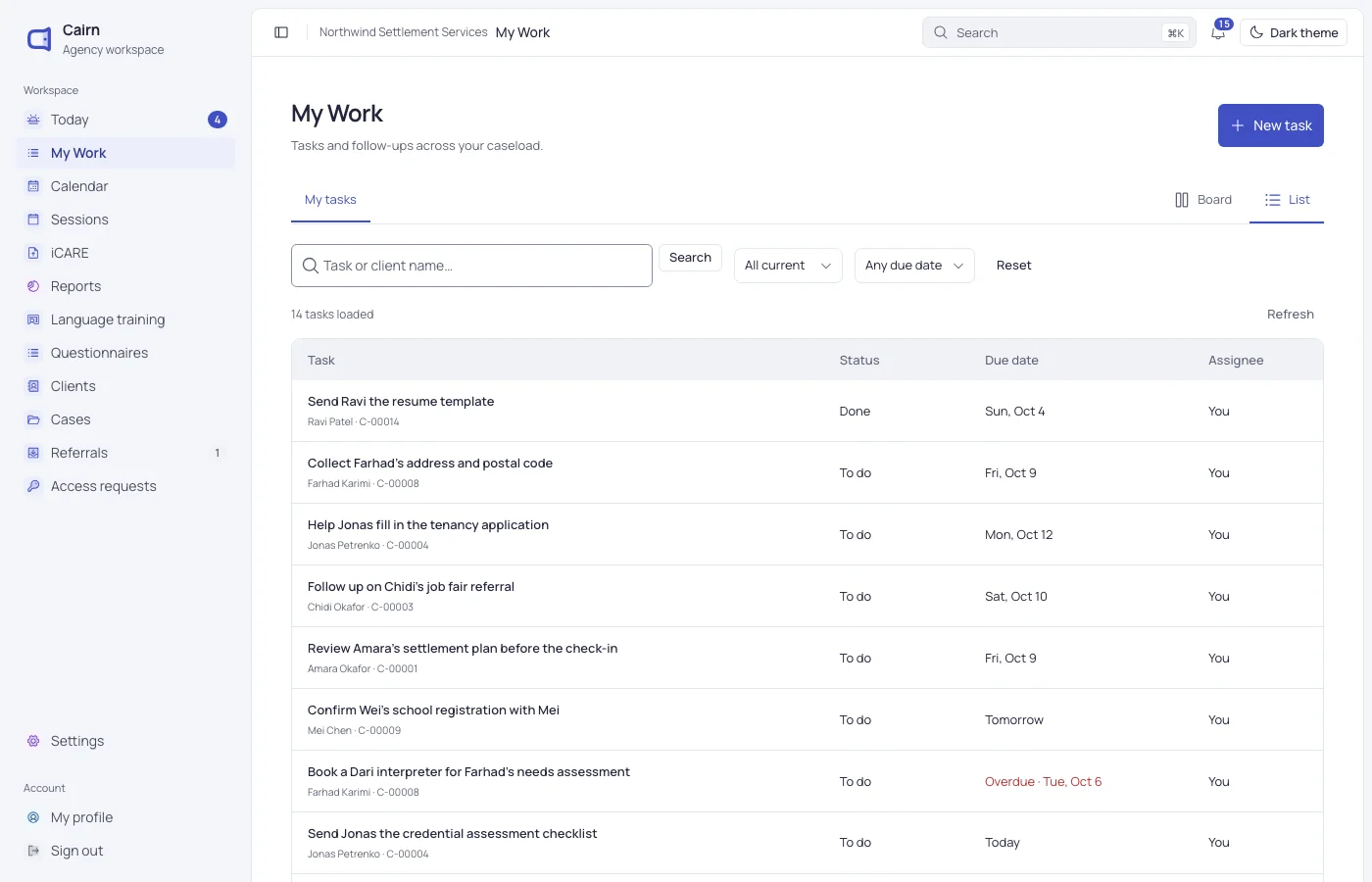Switch to Dark theme

tap(1294, 32)
